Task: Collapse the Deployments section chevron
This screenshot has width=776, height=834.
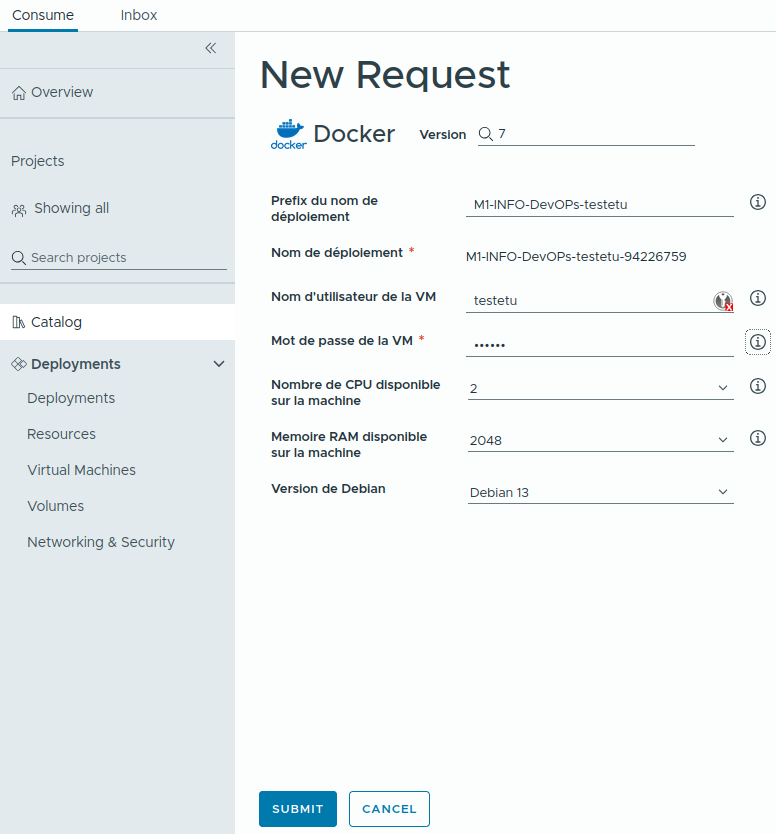Action: pyautogui.click(x=219, y=363)
